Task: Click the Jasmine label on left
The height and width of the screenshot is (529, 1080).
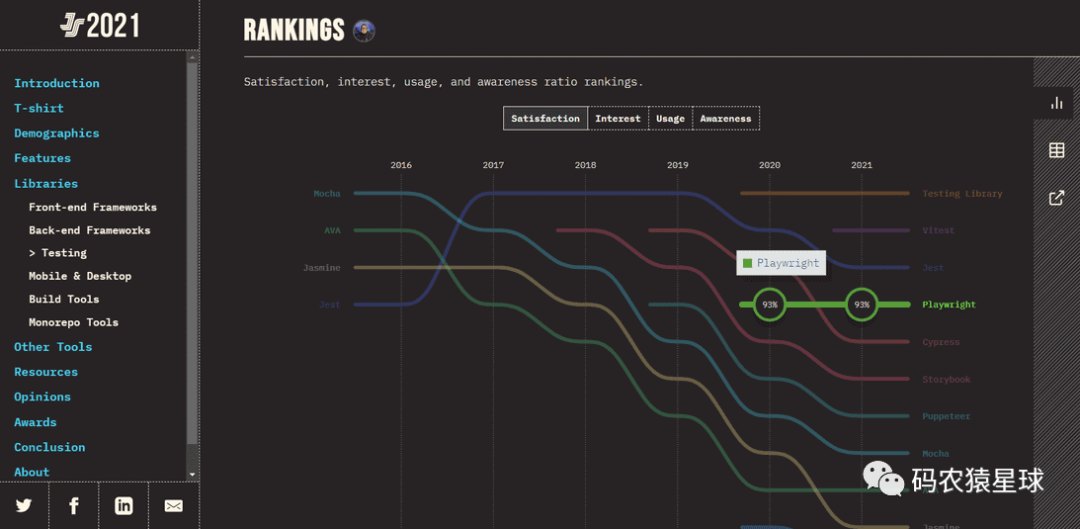Action: coord(322,267)
